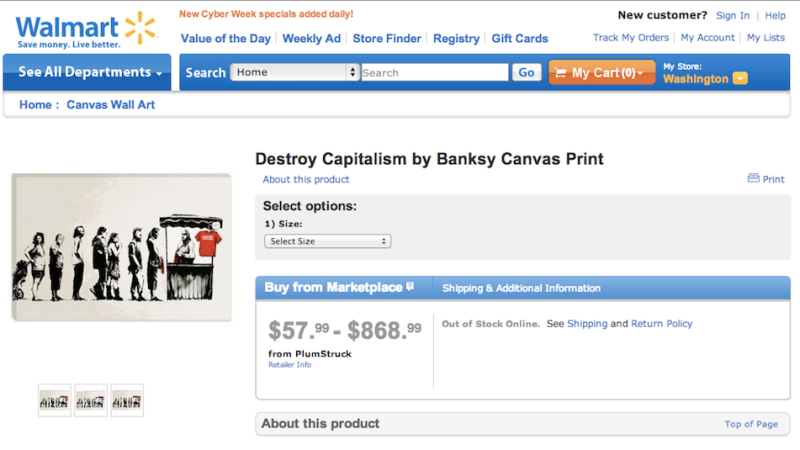Select the first product thumbnail
This screenshot has width=800, height=450.
(x=54, y=400)
